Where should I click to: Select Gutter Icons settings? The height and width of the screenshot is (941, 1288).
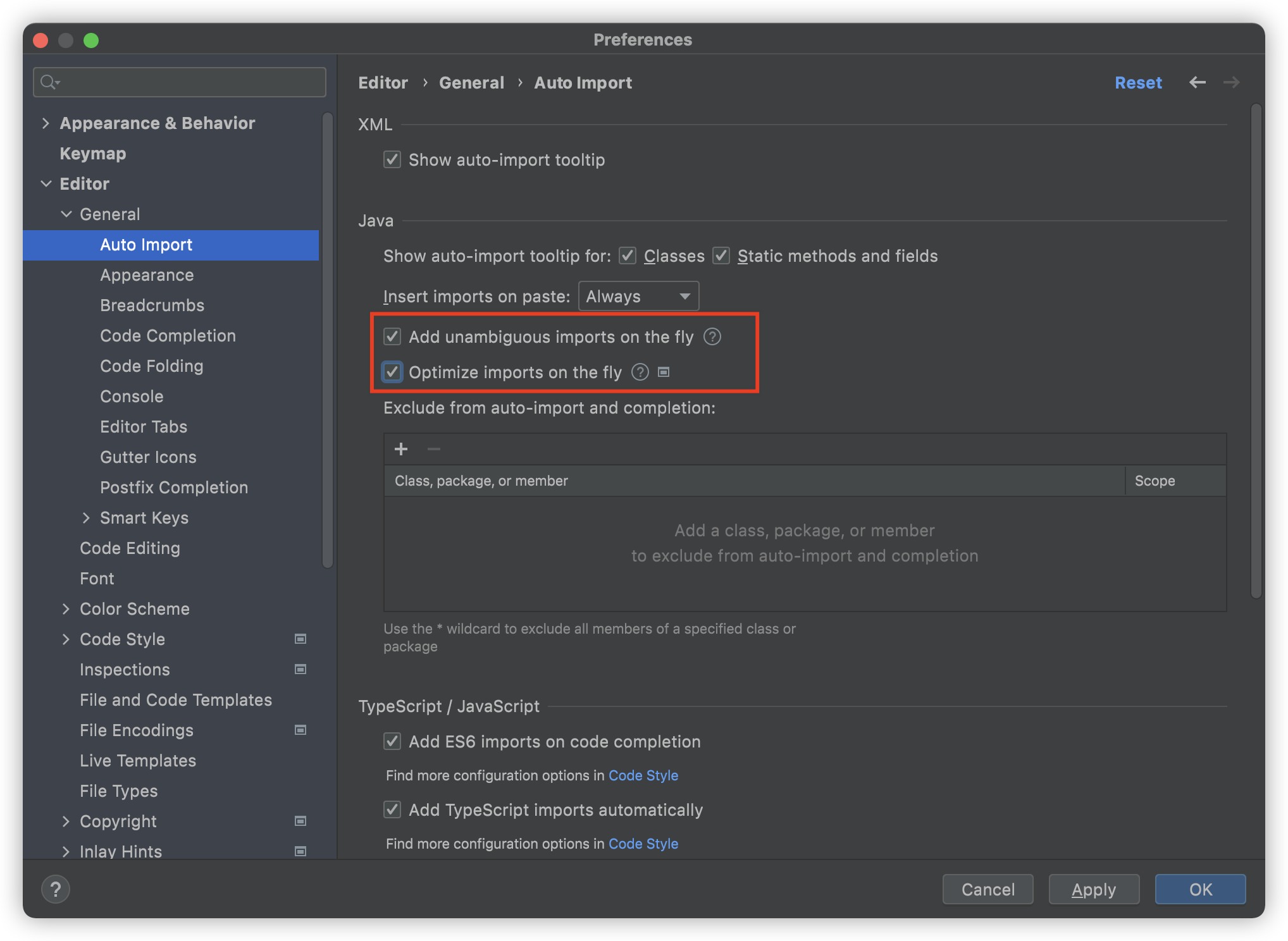pyautogui.click(x=148, y=457)
